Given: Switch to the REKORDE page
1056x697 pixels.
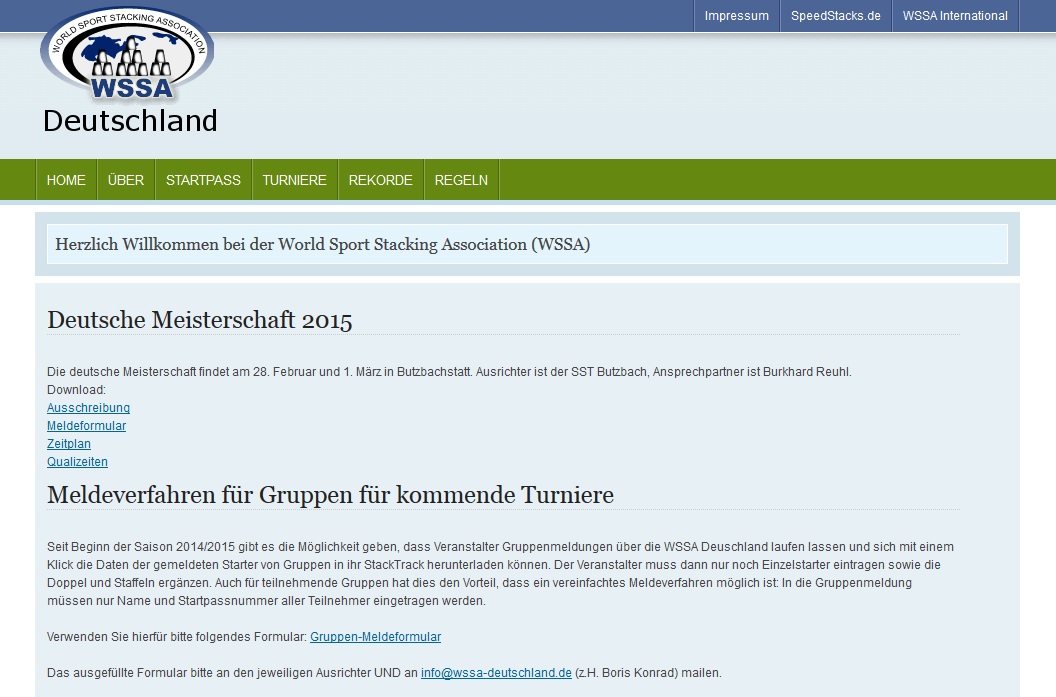Looking at the screenshot, I should pos(380,180).
